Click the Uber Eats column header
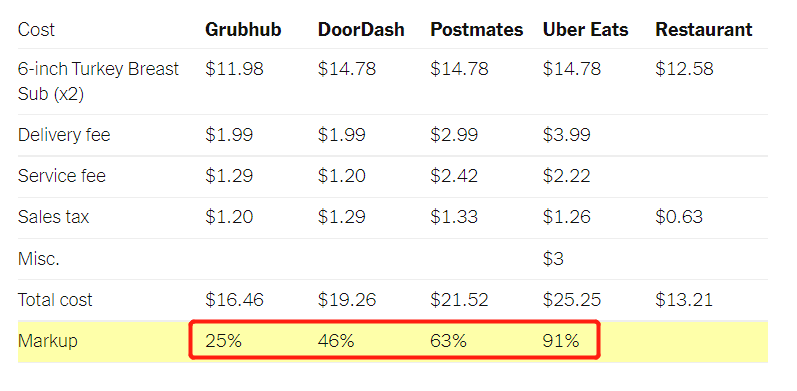The width and height of the screenshot is (797, 391). (585, 29)
